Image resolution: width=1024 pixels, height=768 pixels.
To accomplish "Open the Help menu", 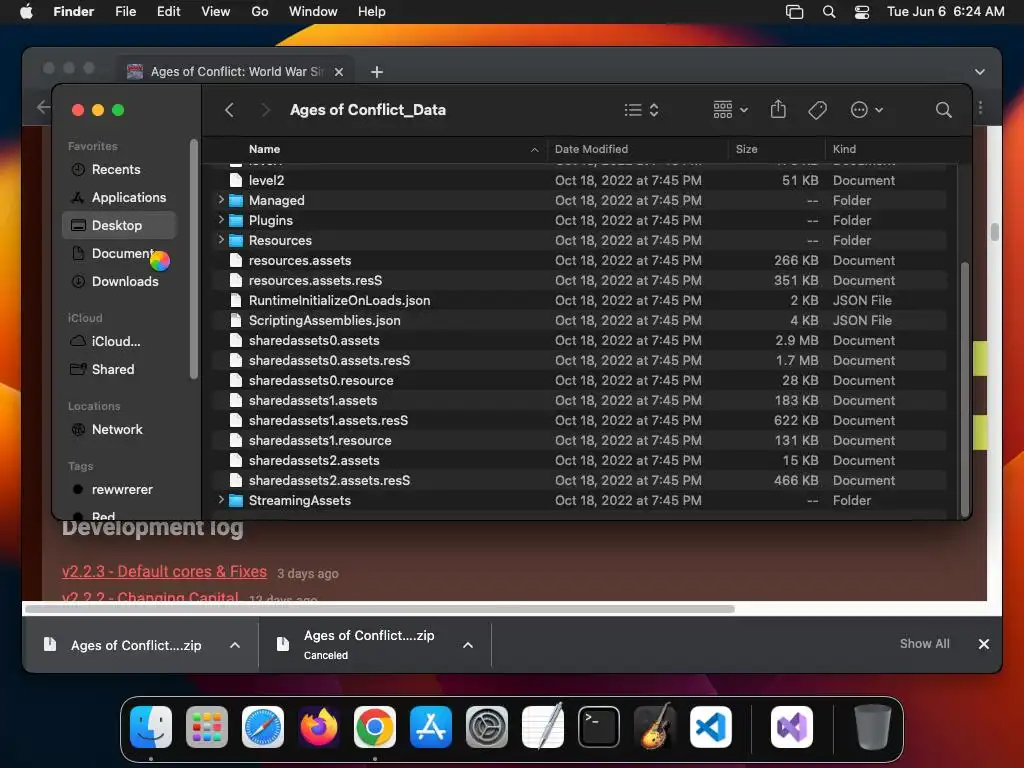I will coord(372,12).
